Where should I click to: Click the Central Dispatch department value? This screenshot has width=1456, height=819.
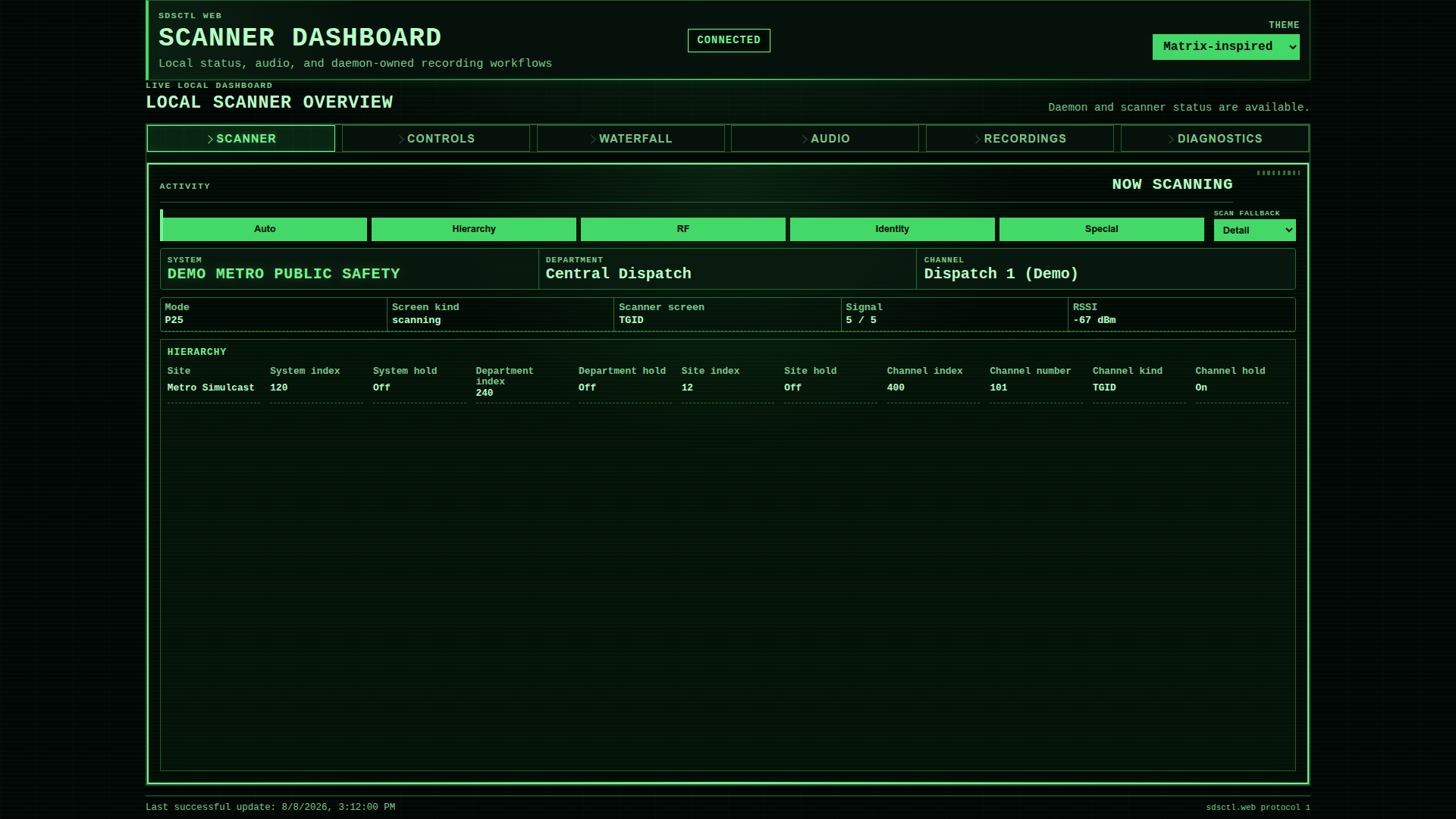[619, 274]
